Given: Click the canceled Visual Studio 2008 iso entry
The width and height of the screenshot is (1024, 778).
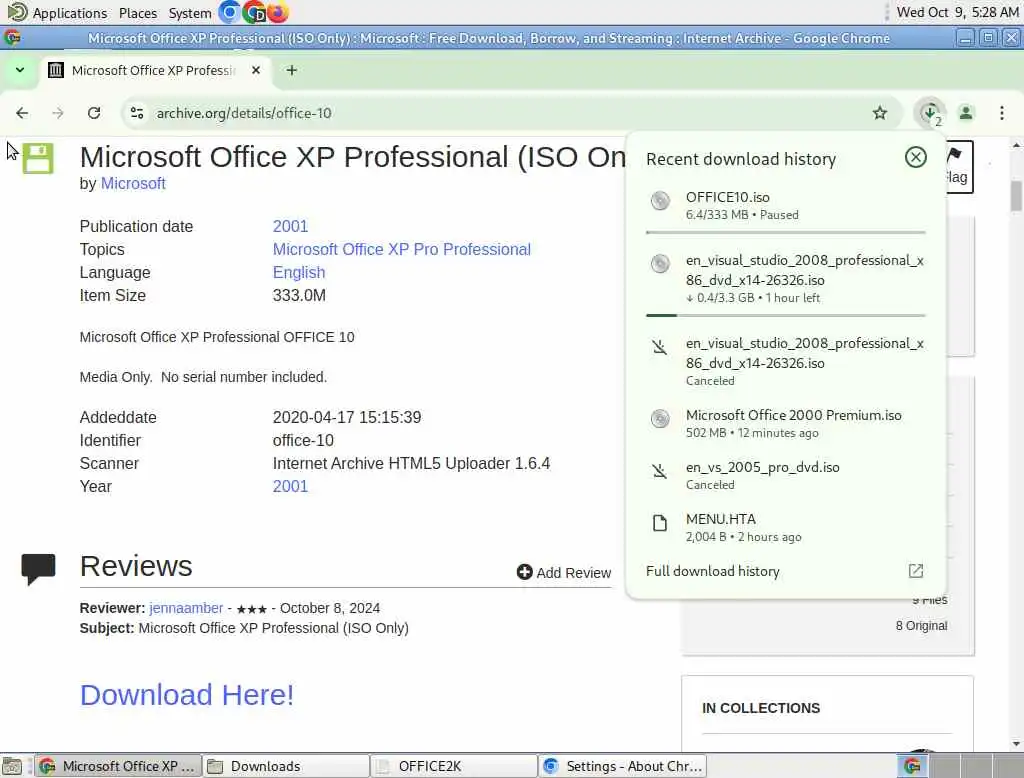Looking at the screenshot, I should tap(786, 361).
